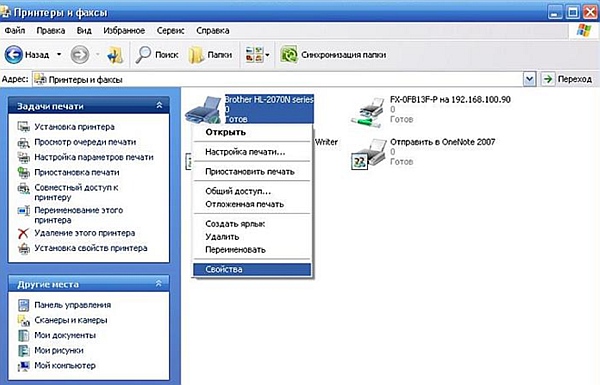This screenshot has height=385, width=600.
Task: Toggle the Folders (Папки) toolbar button
Action: (210, 55)
